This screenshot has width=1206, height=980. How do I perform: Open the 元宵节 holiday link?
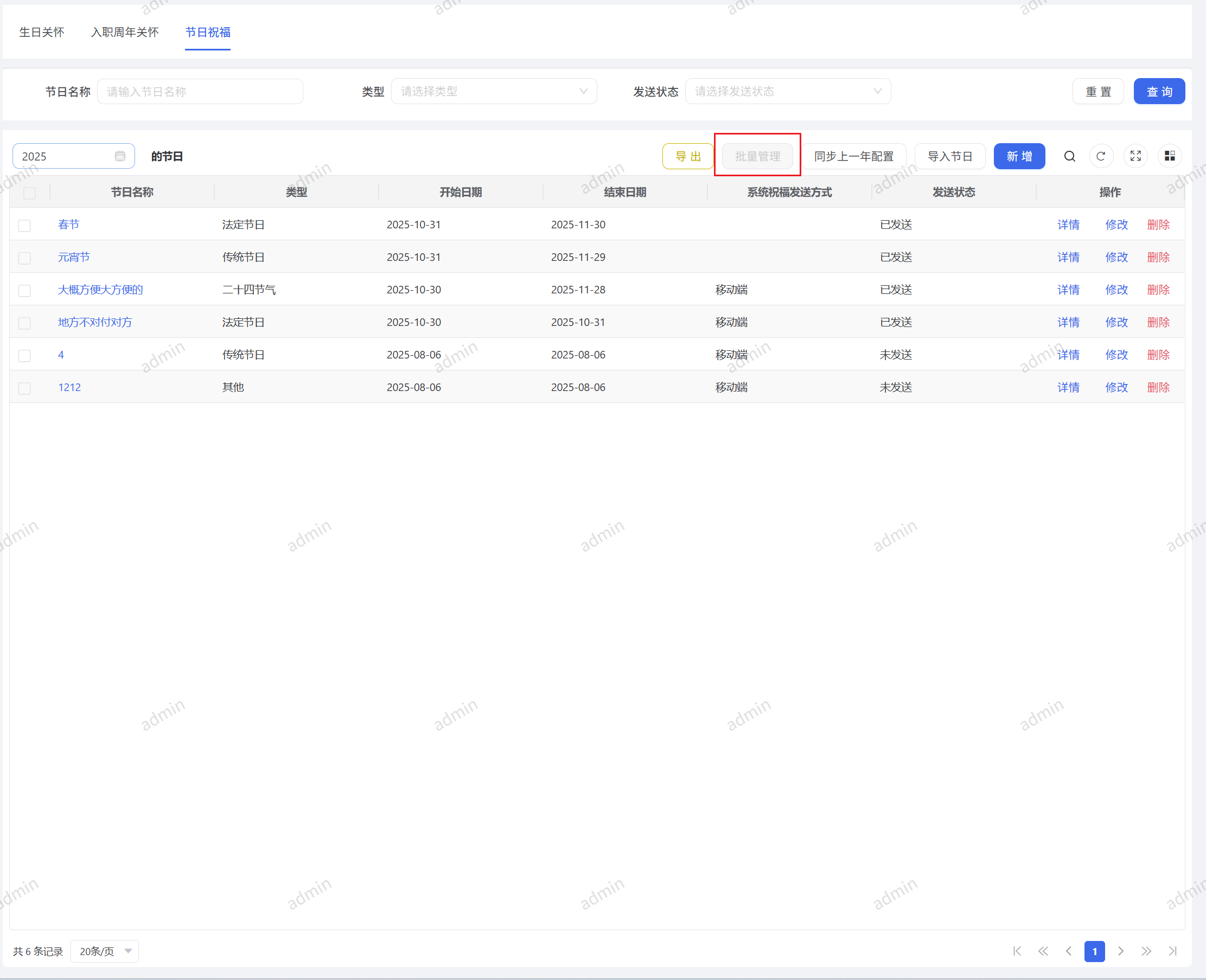coord(74,258)
